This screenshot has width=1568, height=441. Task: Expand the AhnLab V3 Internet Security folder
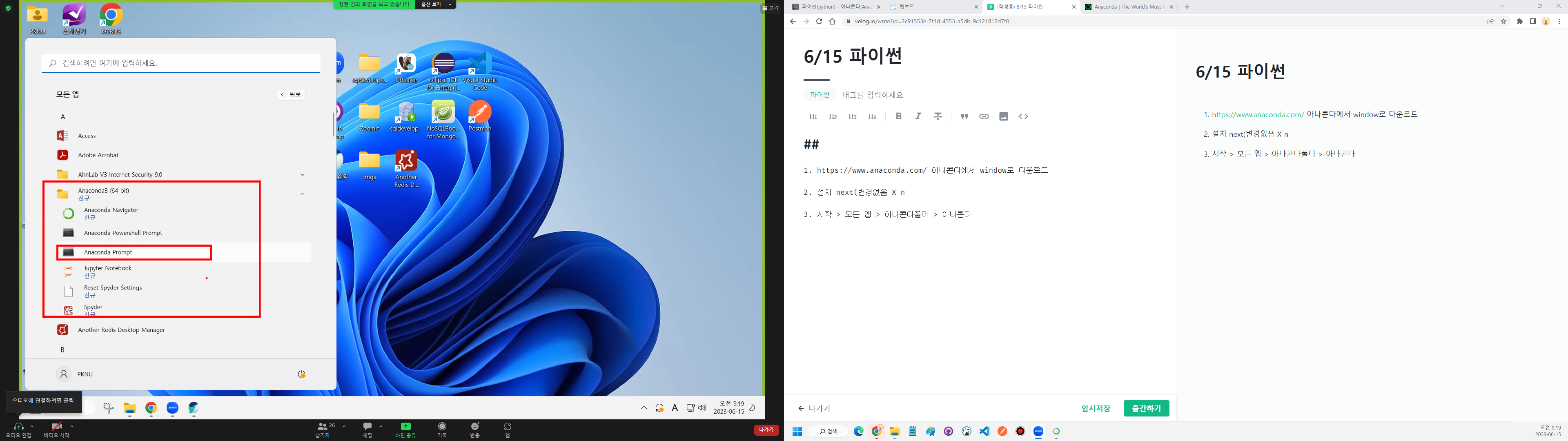tap(303, 174)
